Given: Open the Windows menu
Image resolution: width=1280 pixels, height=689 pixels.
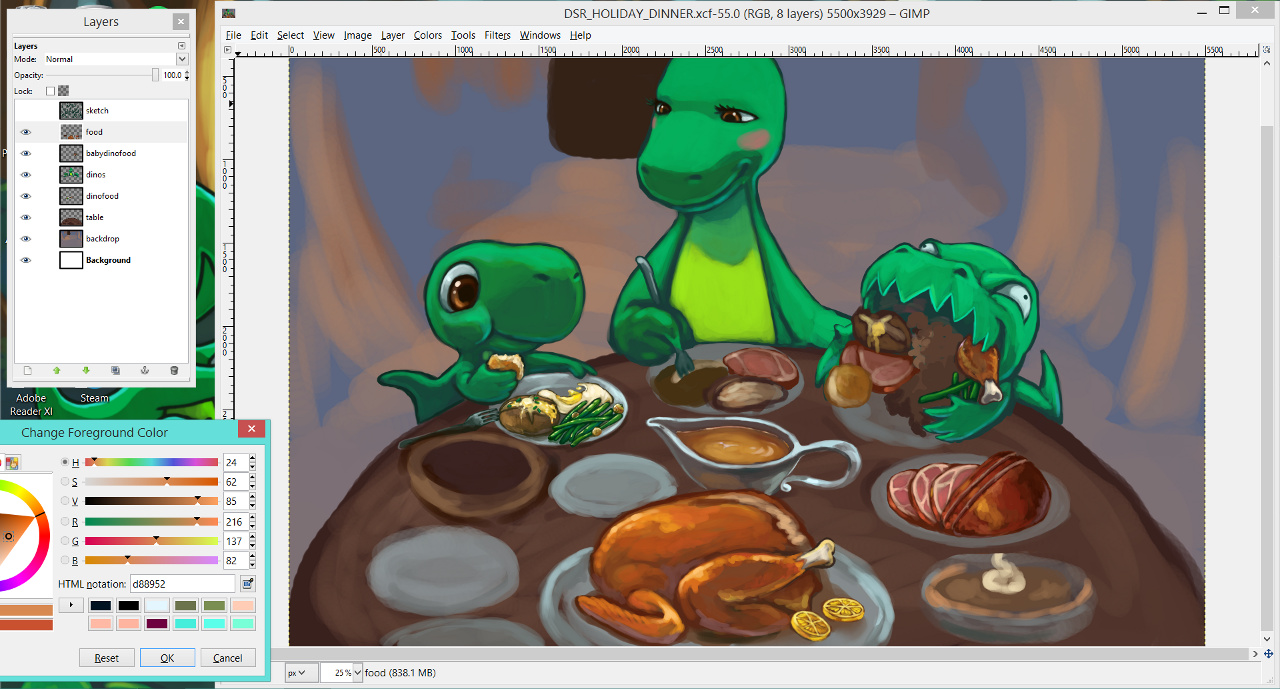Looking at the screenshot, I should tap(540, 35).
